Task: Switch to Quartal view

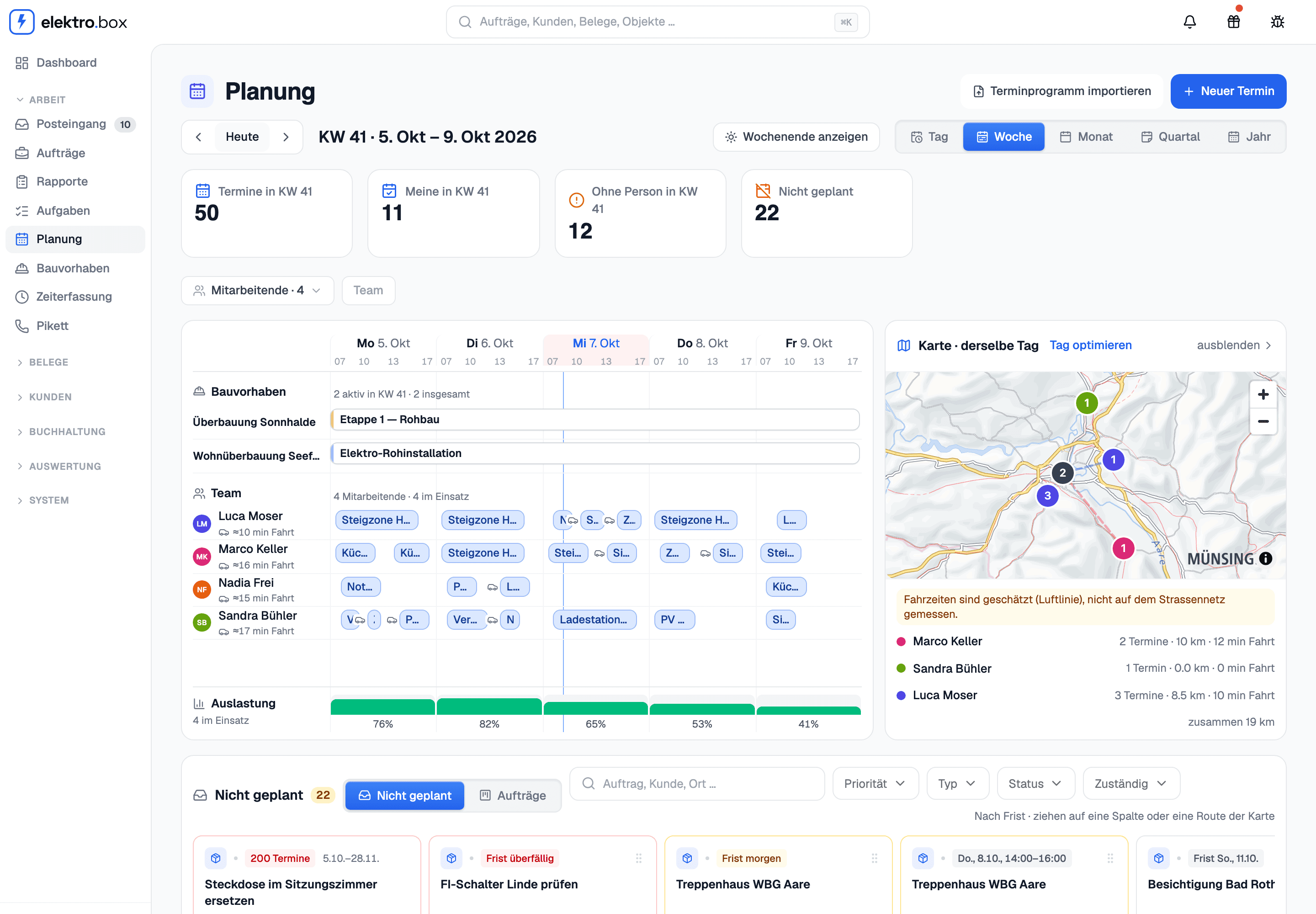Action: [1170, 137]
